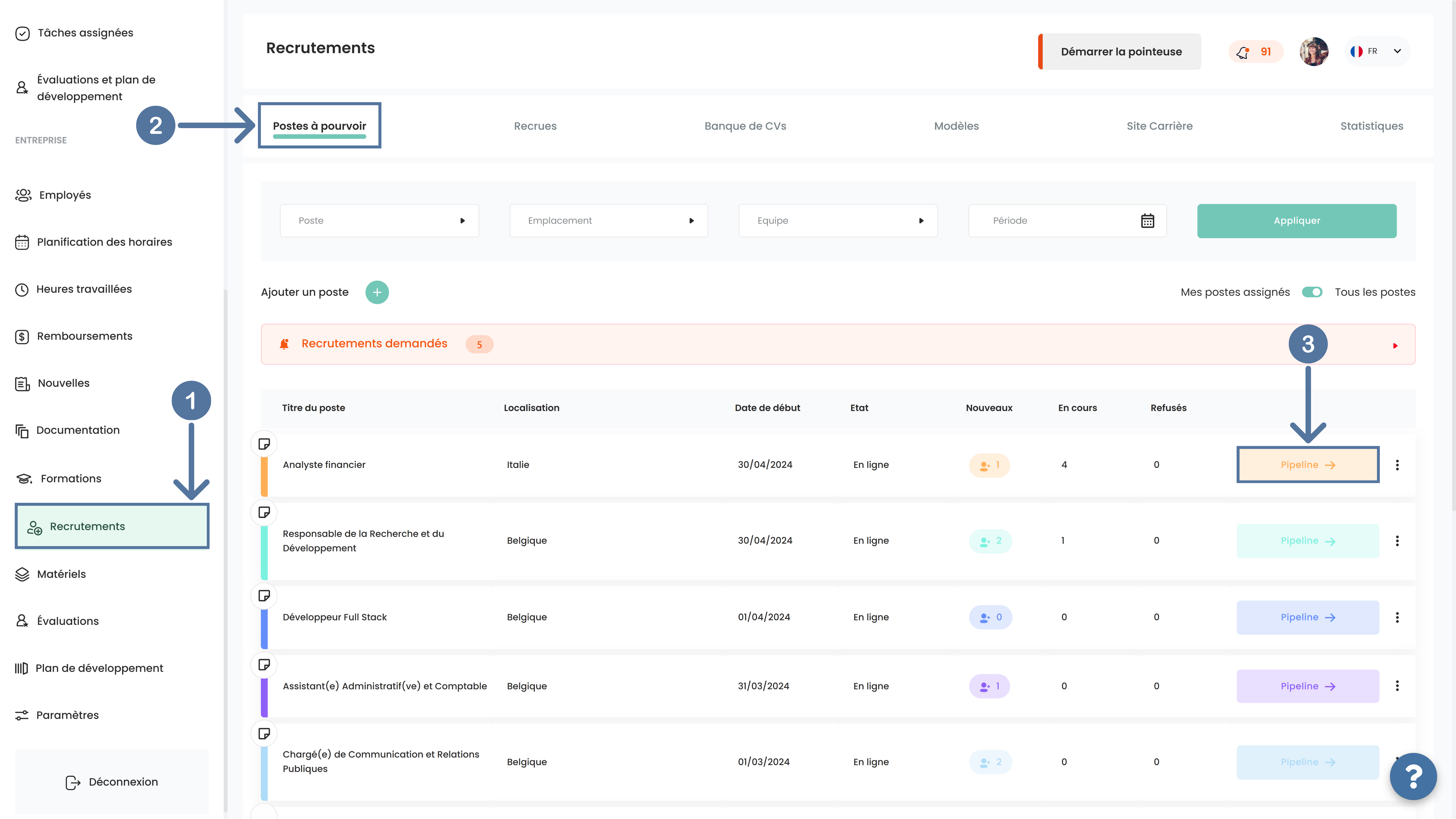Viewport: 1456px width, 819px height.
Task: Click the Recrutements demandés count badge 5
Action: [479, 345]
